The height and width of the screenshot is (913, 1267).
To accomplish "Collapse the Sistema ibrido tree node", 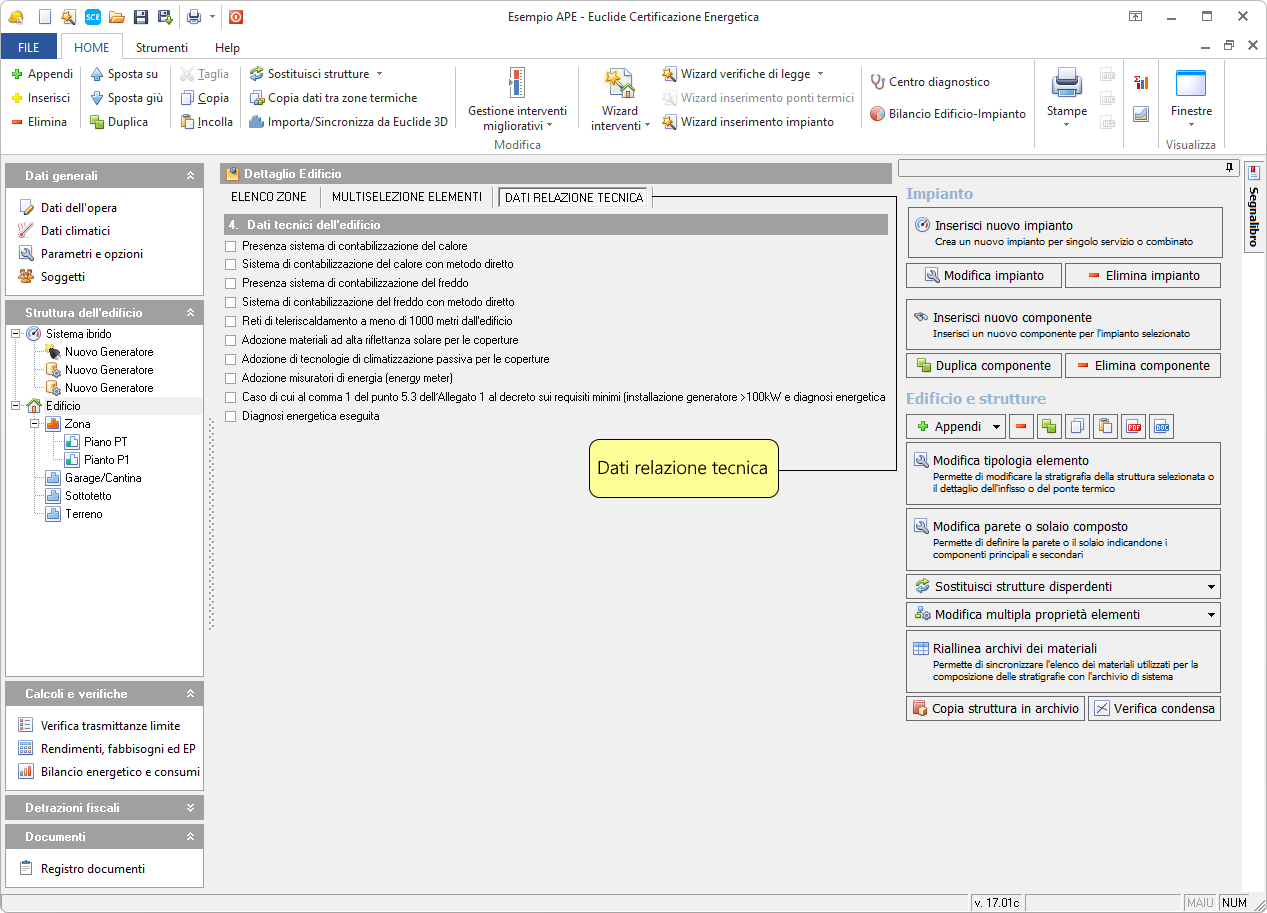I will pyautogui.click(x=16, y=334).
